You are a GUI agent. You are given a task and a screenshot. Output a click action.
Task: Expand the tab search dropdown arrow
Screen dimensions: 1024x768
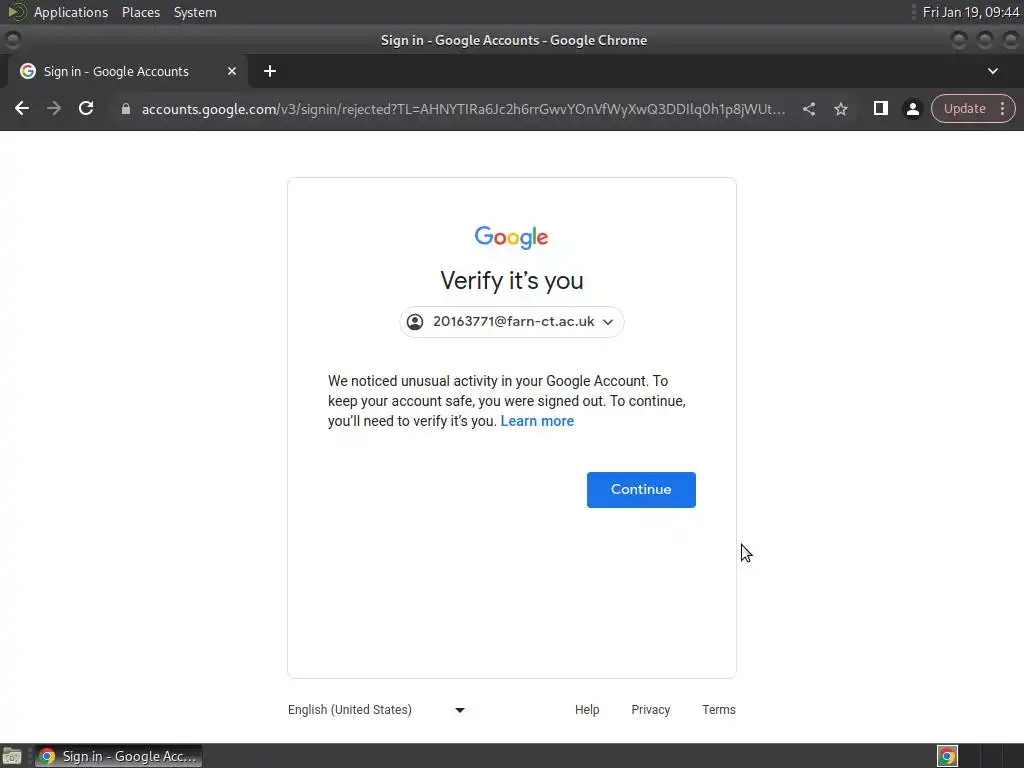993,71
